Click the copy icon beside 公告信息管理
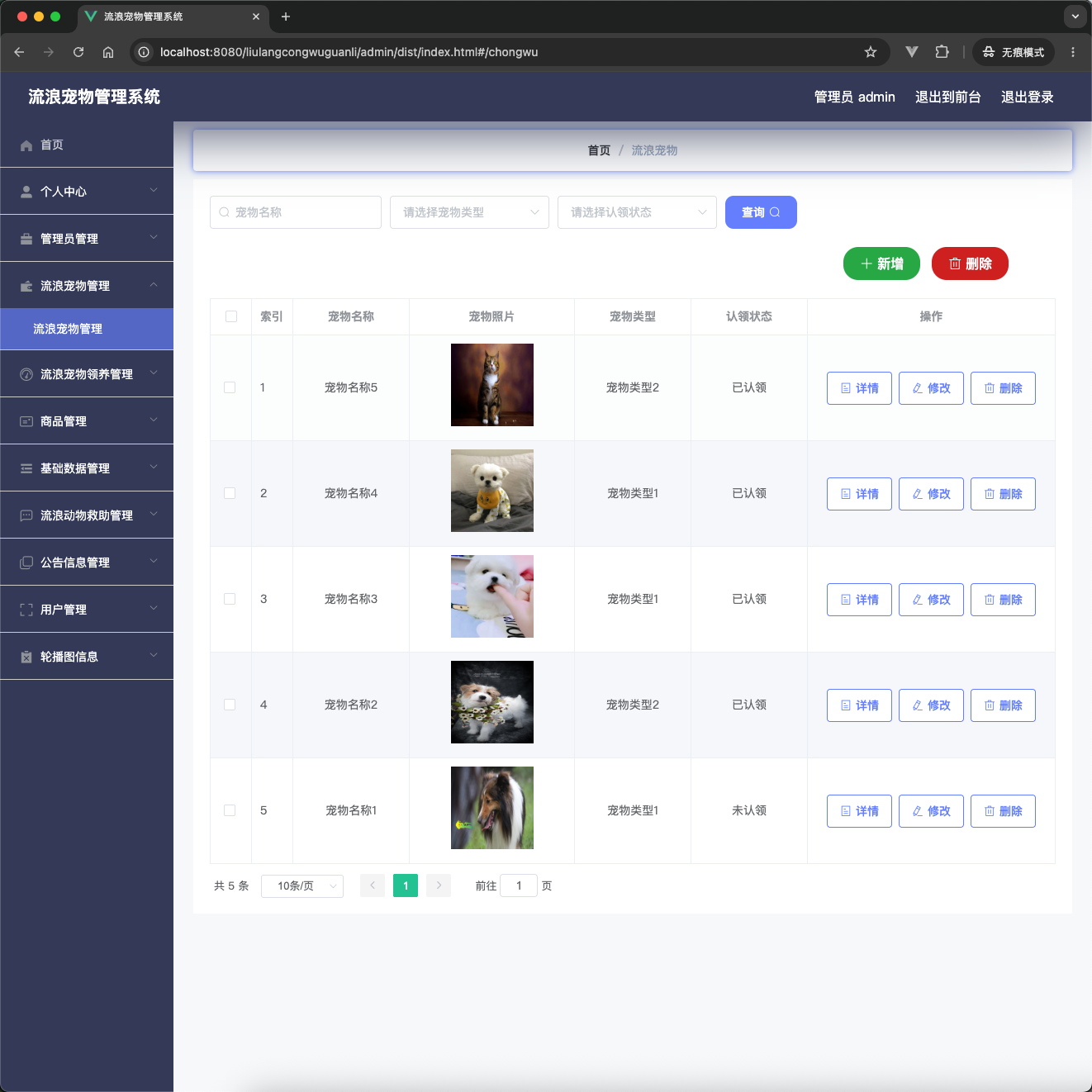The image size is (1092, 1092). (x=26, y=563)
